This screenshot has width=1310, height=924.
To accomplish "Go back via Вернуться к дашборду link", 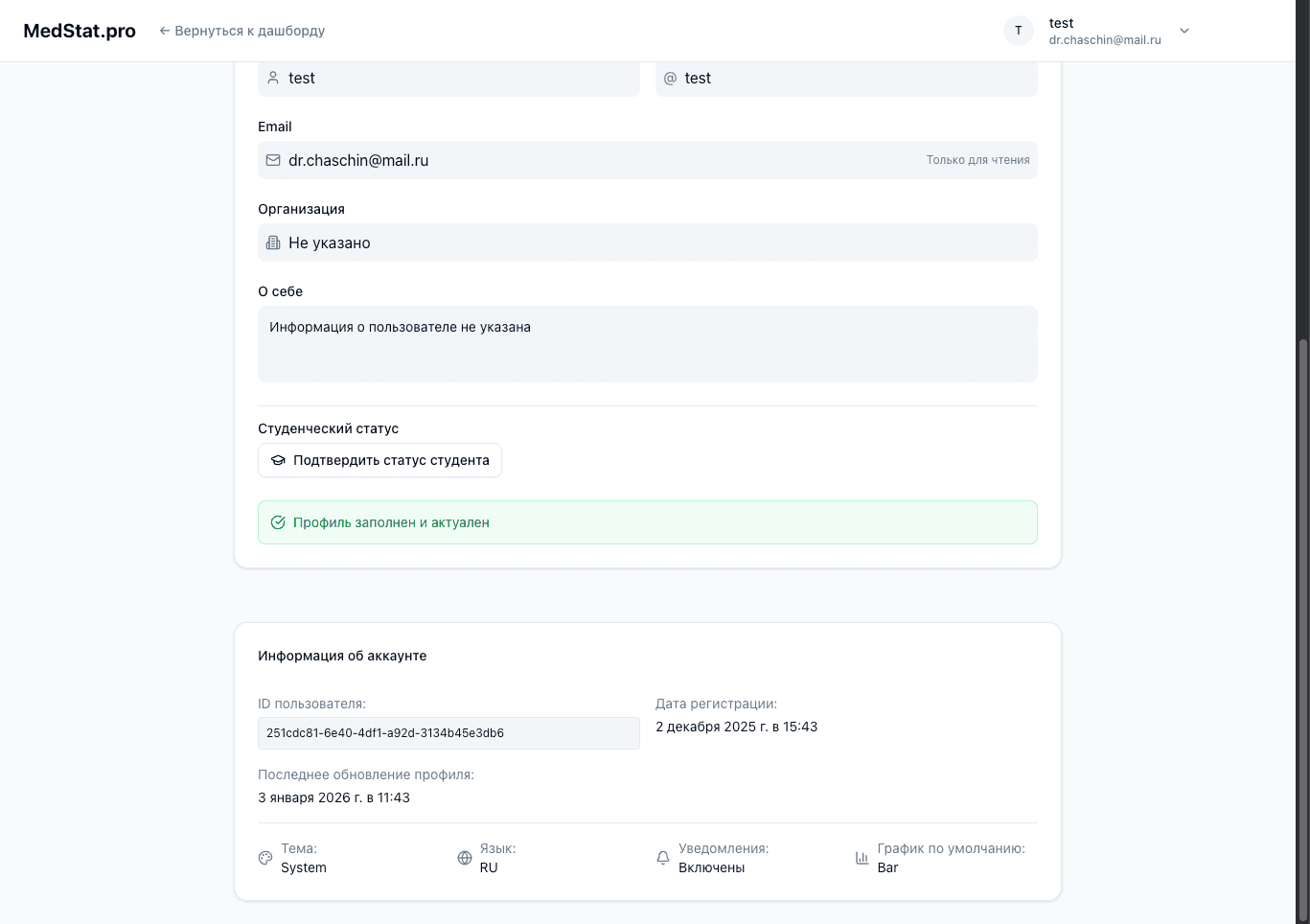I will (241, 31).
